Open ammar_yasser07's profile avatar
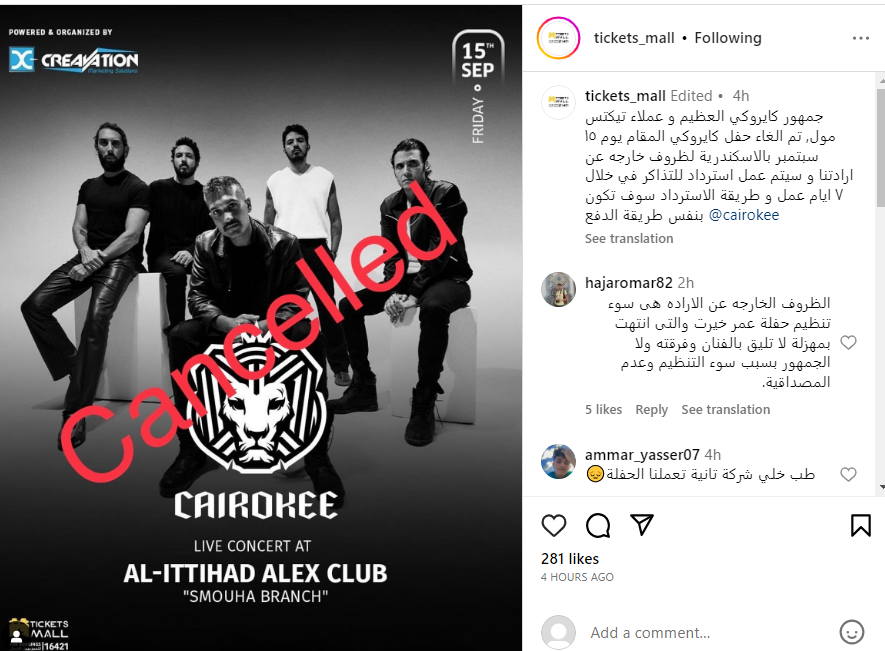 pos(558,461)
